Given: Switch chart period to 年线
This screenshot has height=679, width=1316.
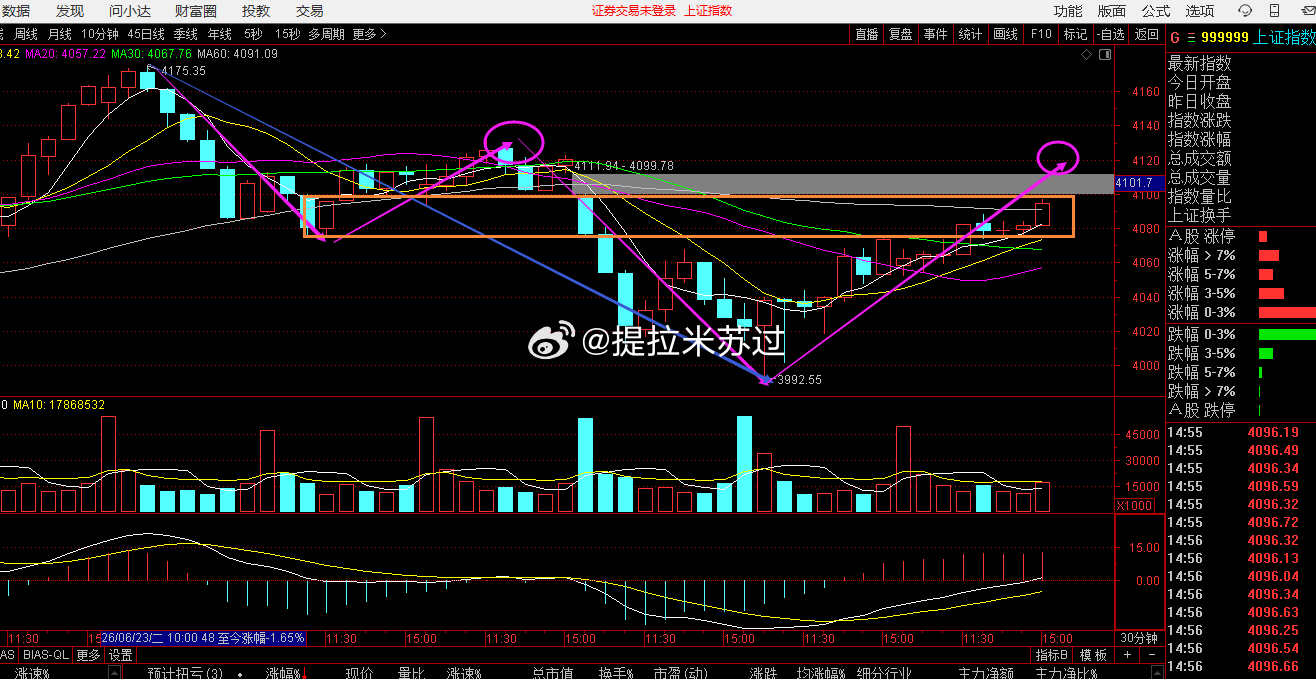Looking at the screenshot, I should point(220,34).
